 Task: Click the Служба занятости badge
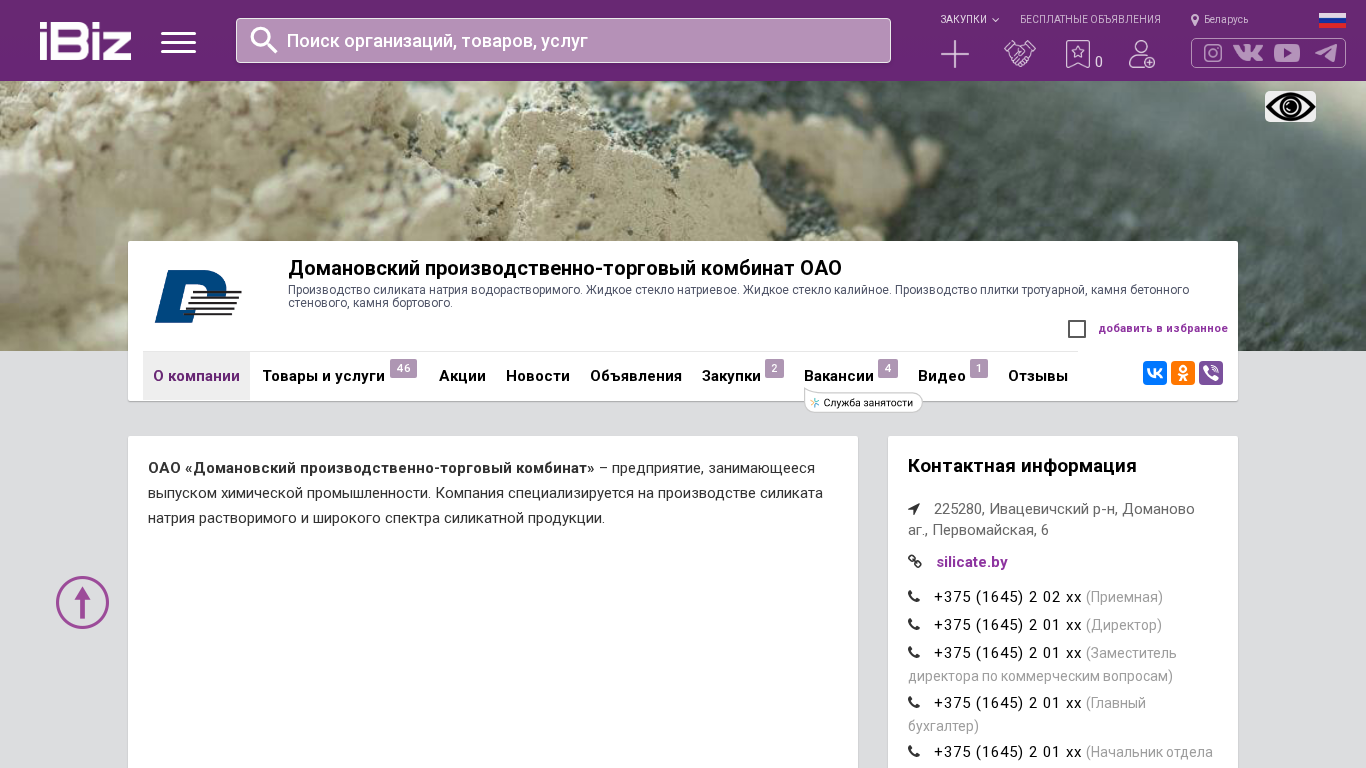point(863,402)
